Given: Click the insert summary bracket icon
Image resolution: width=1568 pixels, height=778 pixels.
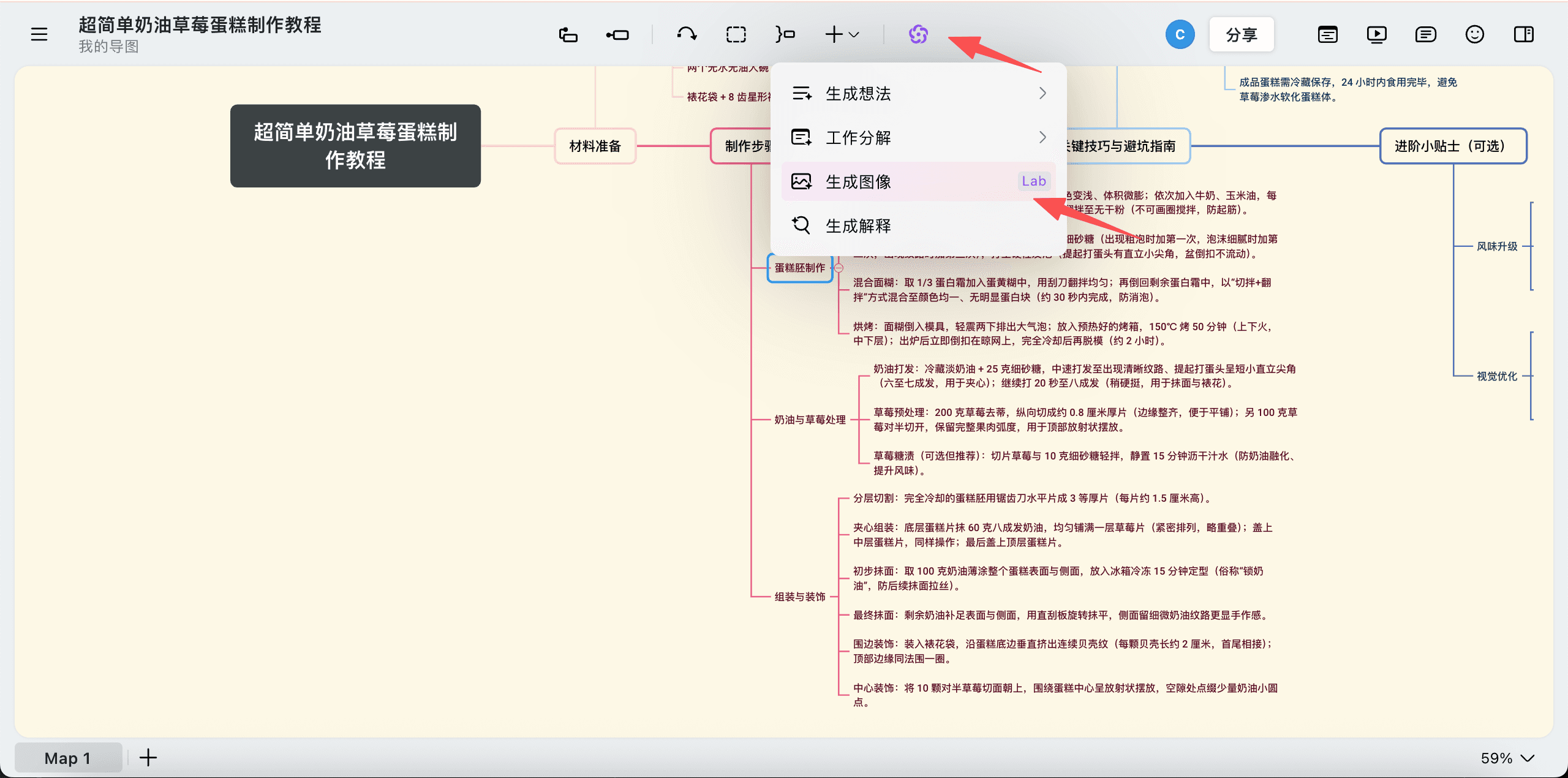Looking at the screenshot, I should tap(785, 34).
